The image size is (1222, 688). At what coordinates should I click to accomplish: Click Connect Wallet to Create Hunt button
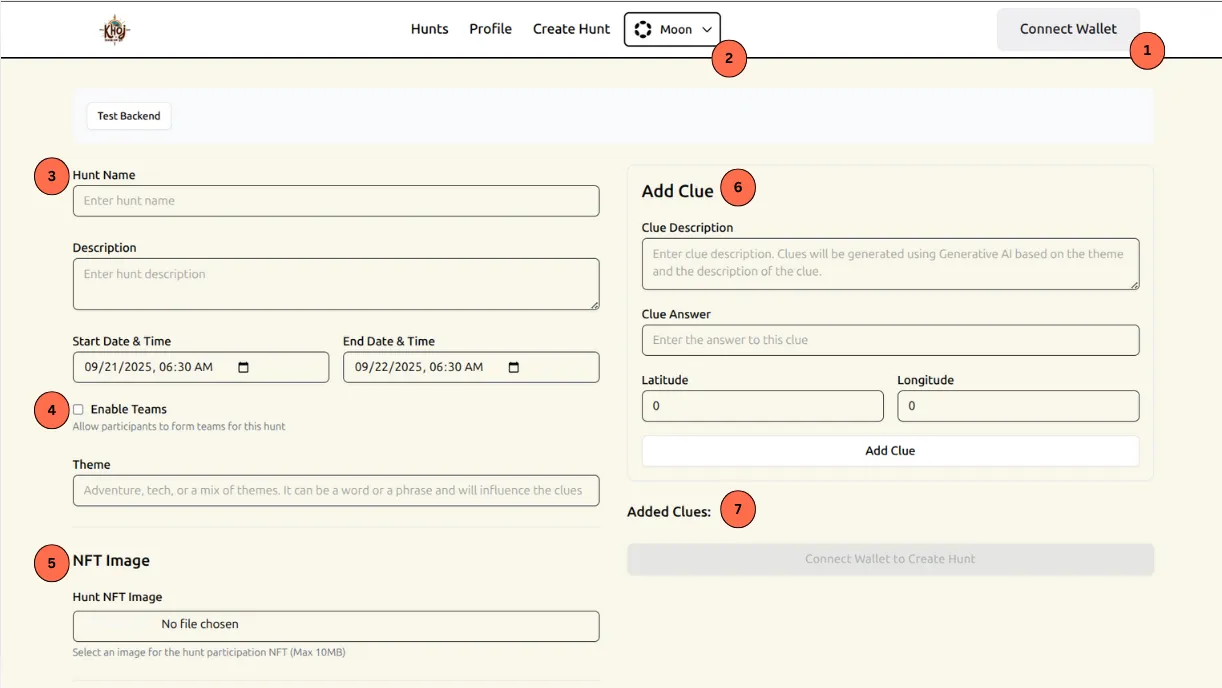click(890, 559)
